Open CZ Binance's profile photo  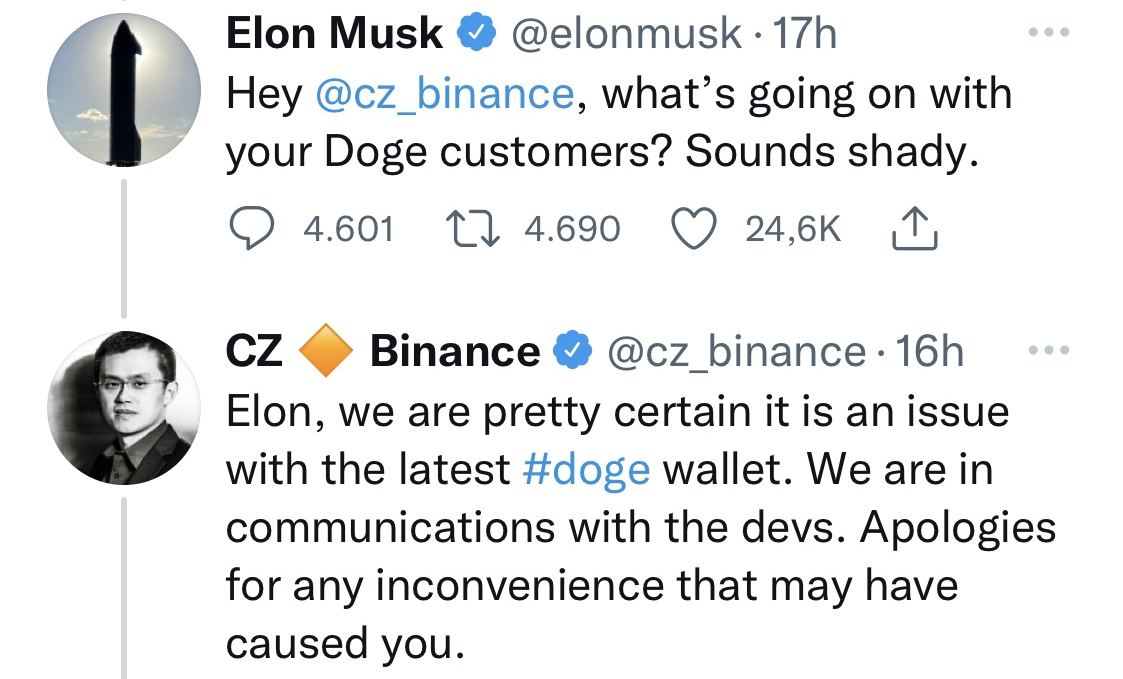point(124,404)
